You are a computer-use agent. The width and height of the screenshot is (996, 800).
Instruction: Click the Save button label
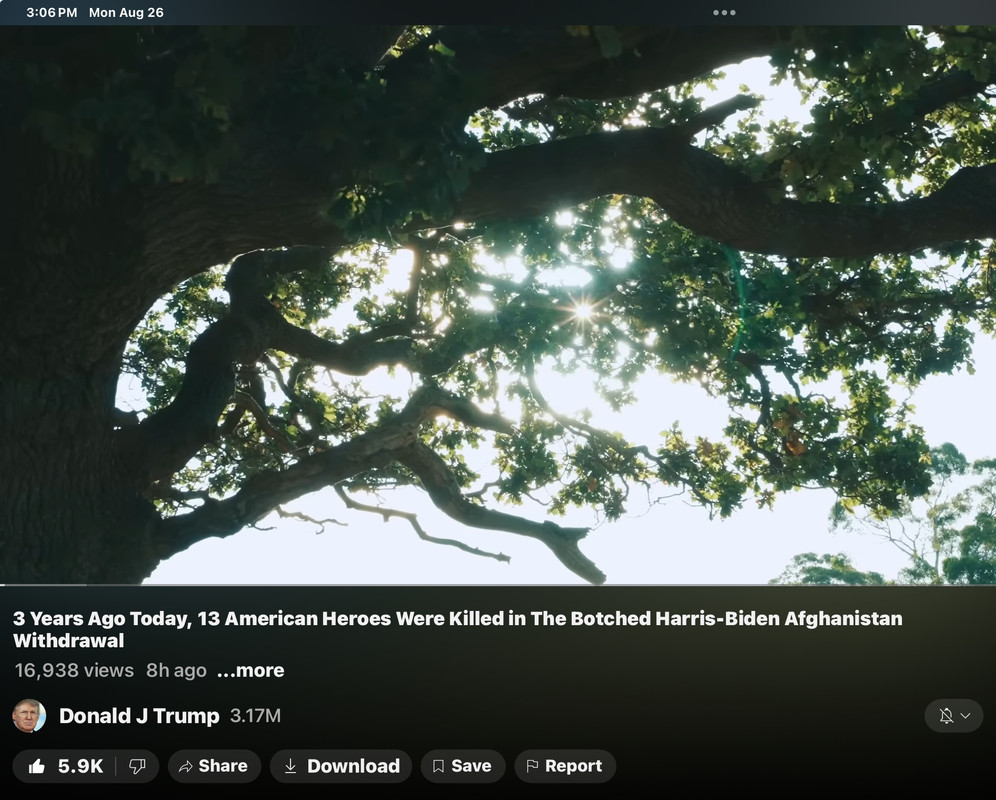471,766
